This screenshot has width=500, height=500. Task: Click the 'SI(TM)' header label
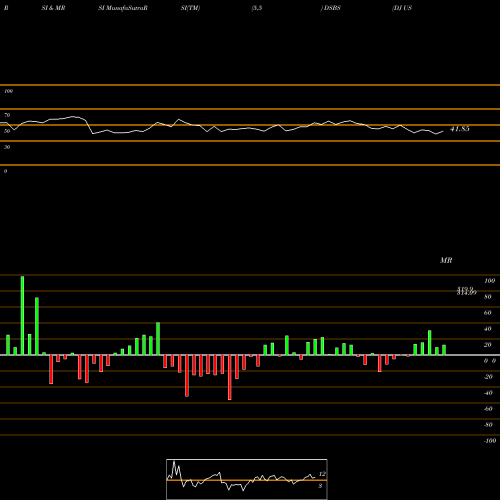(190, 8)
